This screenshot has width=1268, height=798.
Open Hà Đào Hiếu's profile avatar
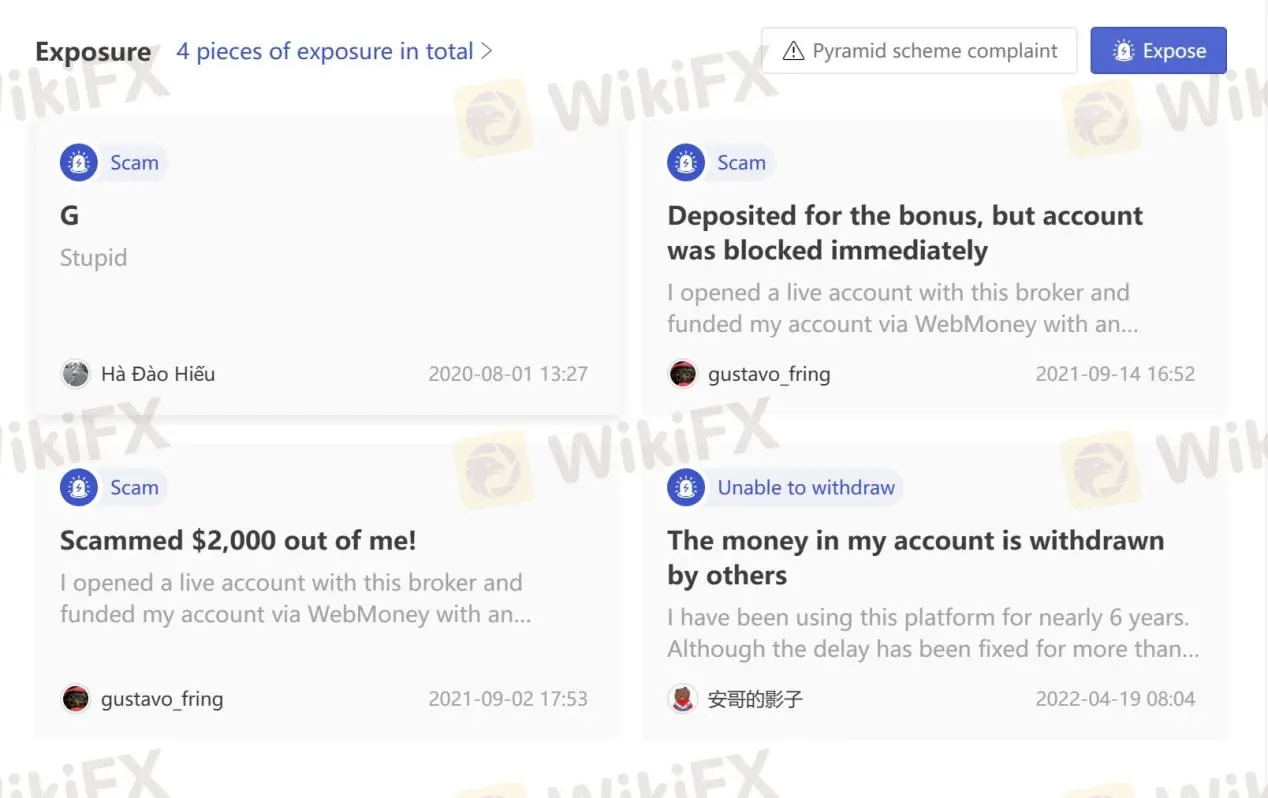[76, 374]
